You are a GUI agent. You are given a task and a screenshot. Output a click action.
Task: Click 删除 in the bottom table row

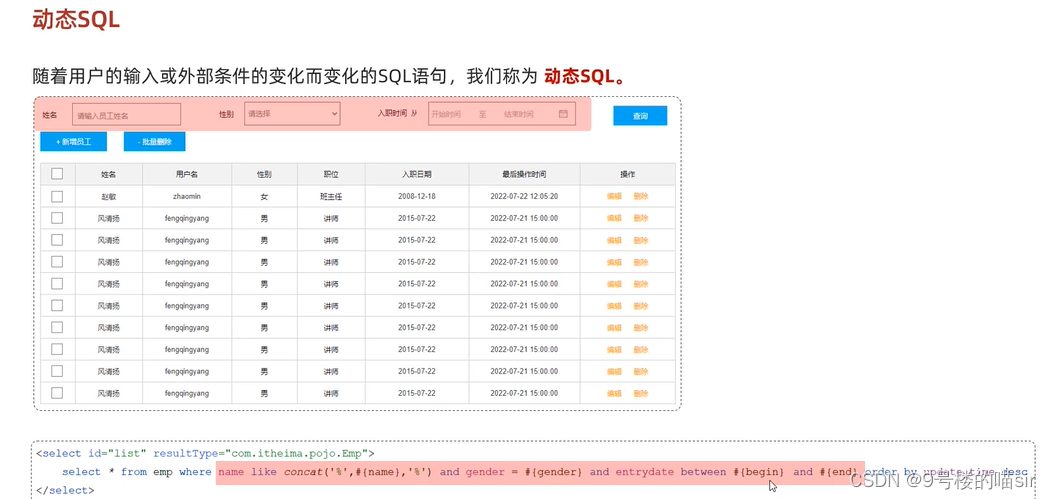[641, 393]
